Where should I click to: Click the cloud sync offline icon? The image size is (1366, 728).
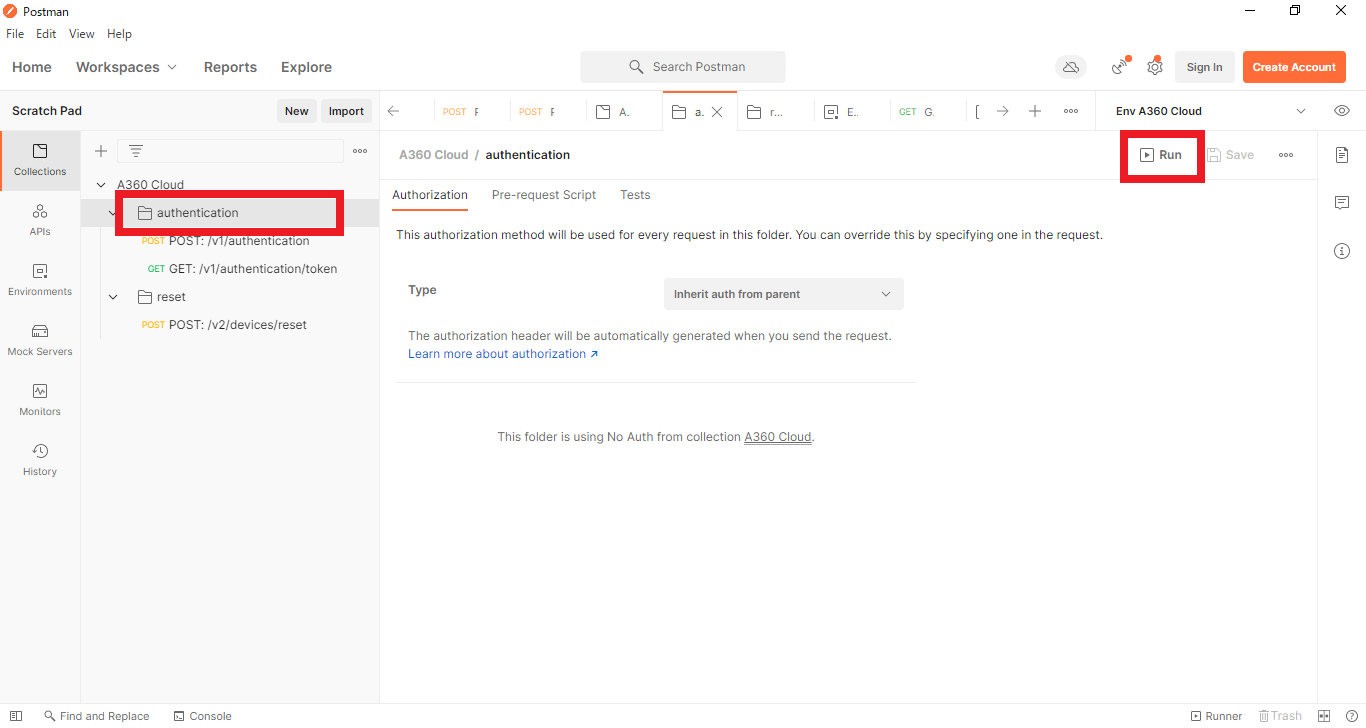click(1071, 67)
